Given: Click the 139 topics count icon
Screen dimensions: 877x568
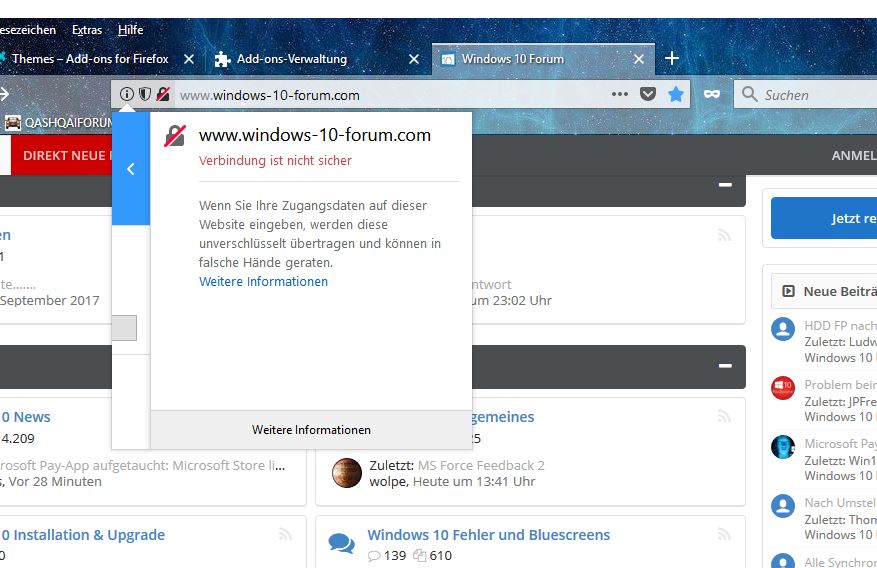Looking at the screenshot, I should tap(374, 556).
